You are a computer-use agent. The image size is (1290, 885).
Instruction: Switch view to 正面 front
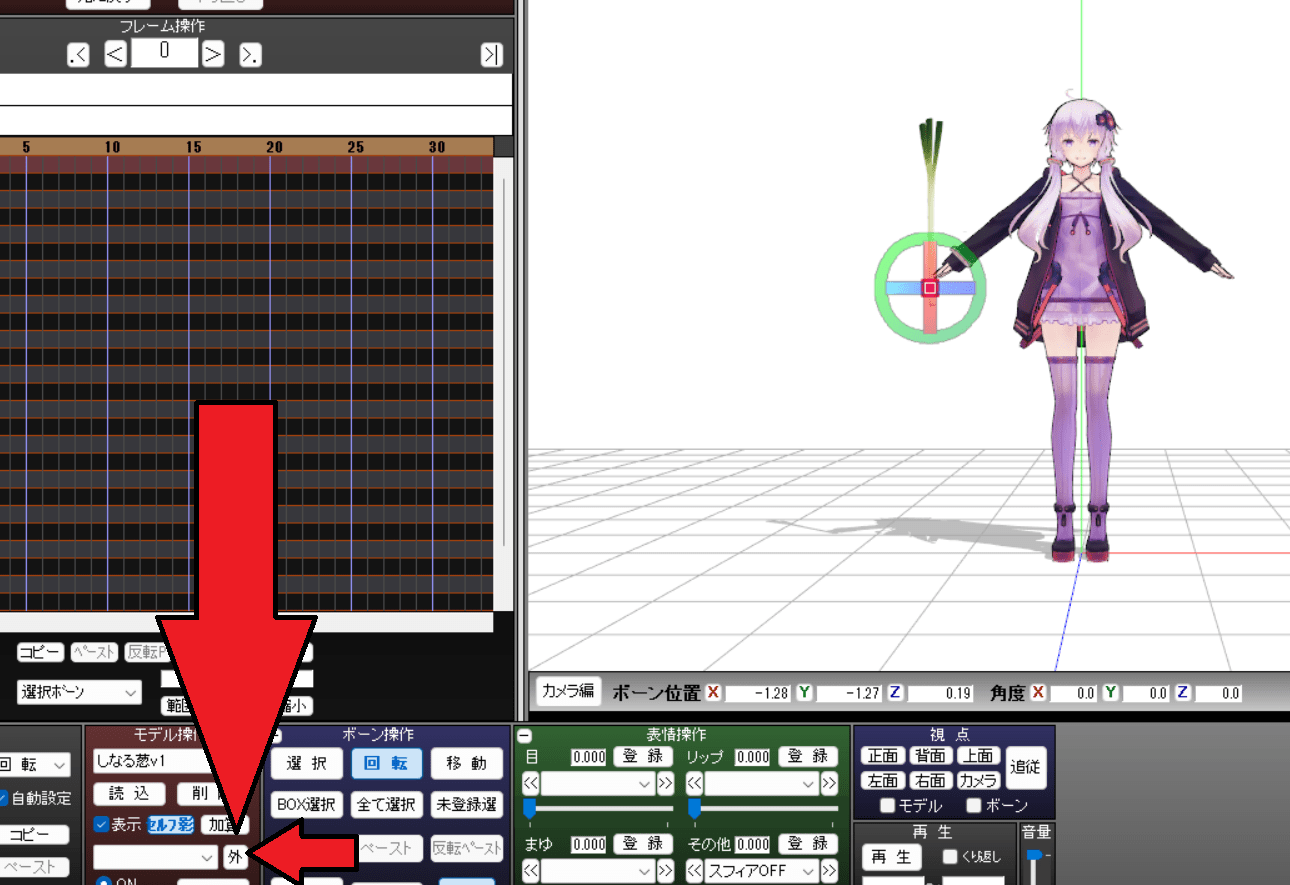882,756
